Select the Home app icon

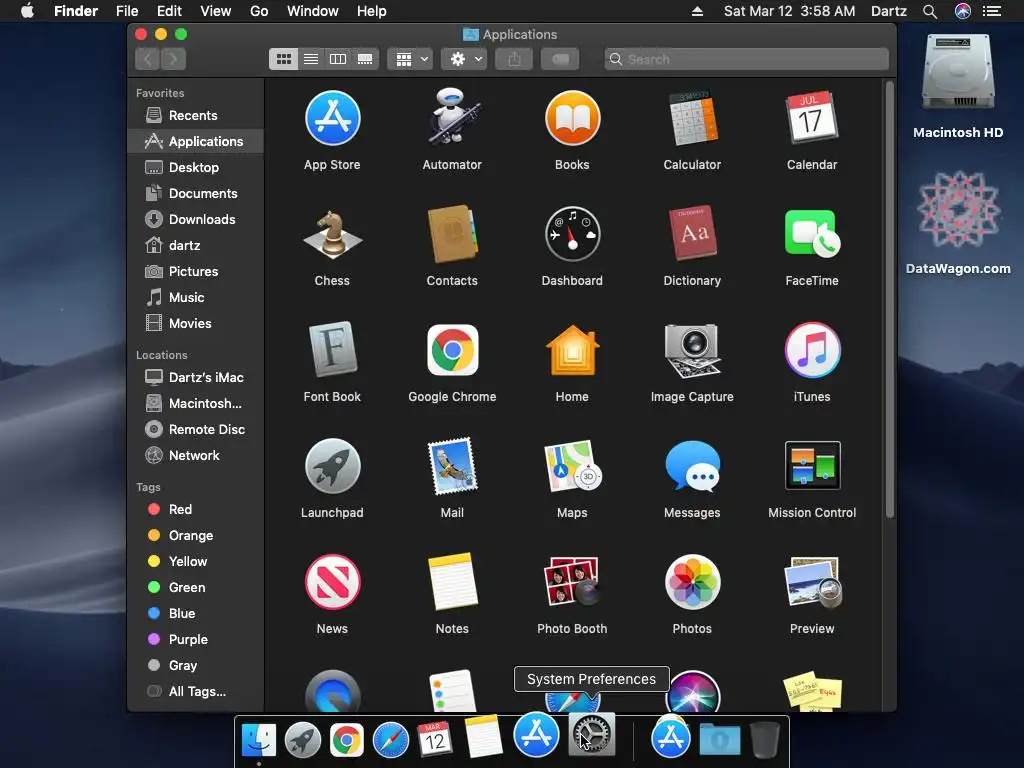[x=572, y=350]
